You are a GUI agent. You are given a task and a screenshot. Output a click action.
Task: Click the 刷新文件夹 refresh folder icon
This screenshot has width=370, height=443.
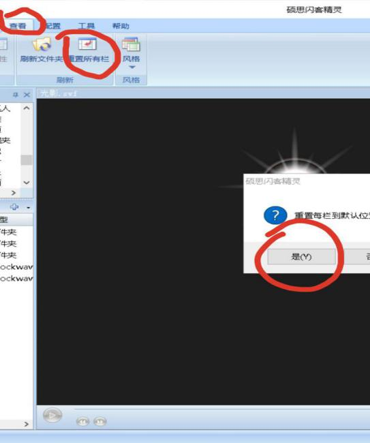point(41,50)
